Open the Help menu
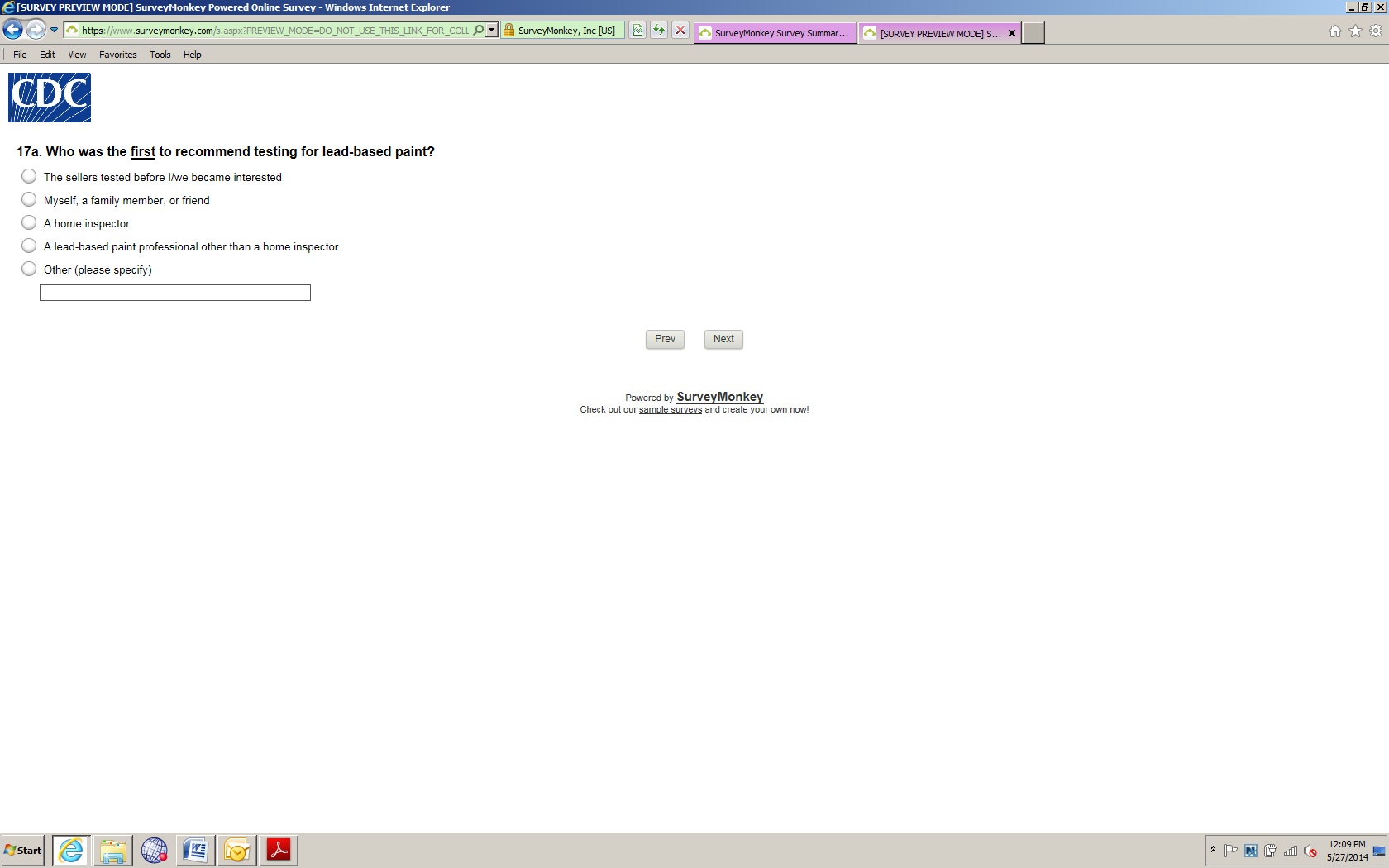1389x868 pixels. (193, 55)
